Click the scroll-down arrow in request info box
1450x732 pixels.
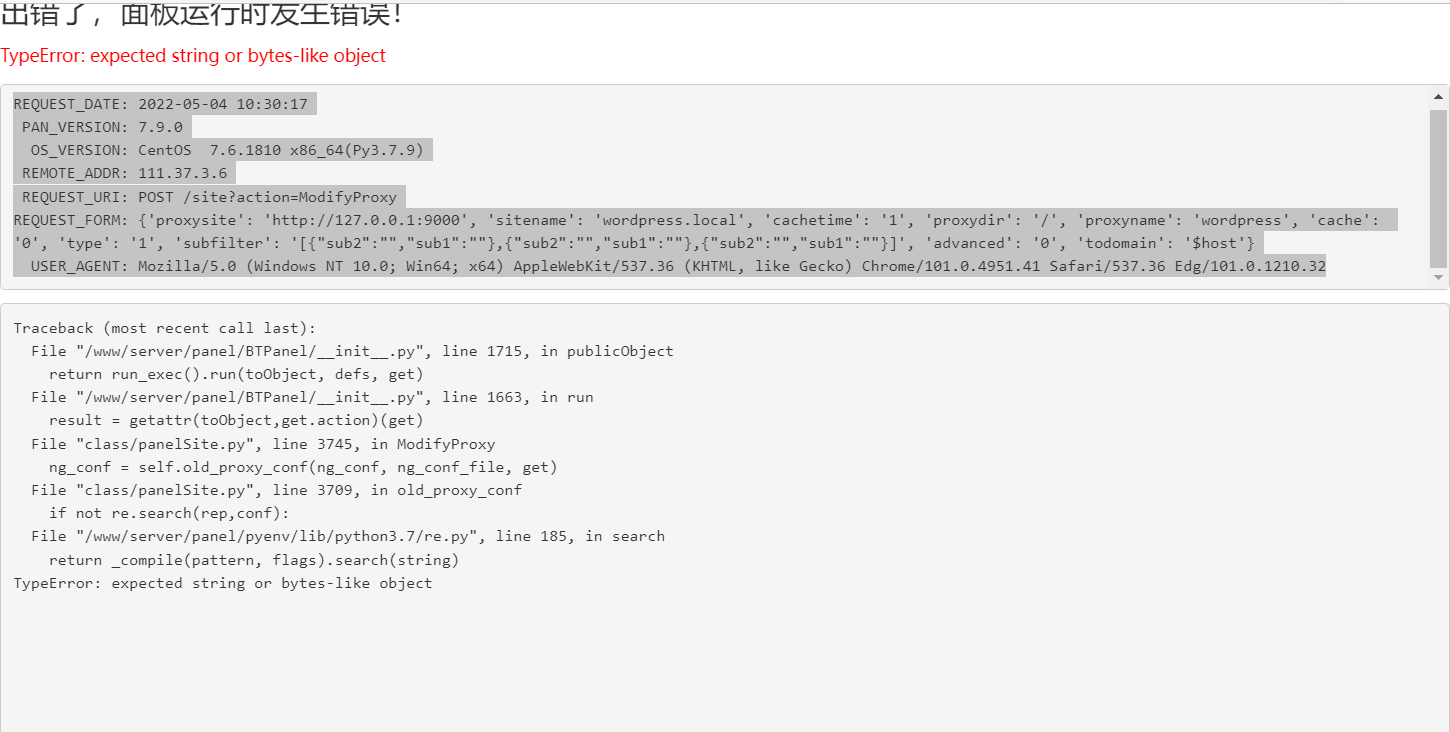1438,277
